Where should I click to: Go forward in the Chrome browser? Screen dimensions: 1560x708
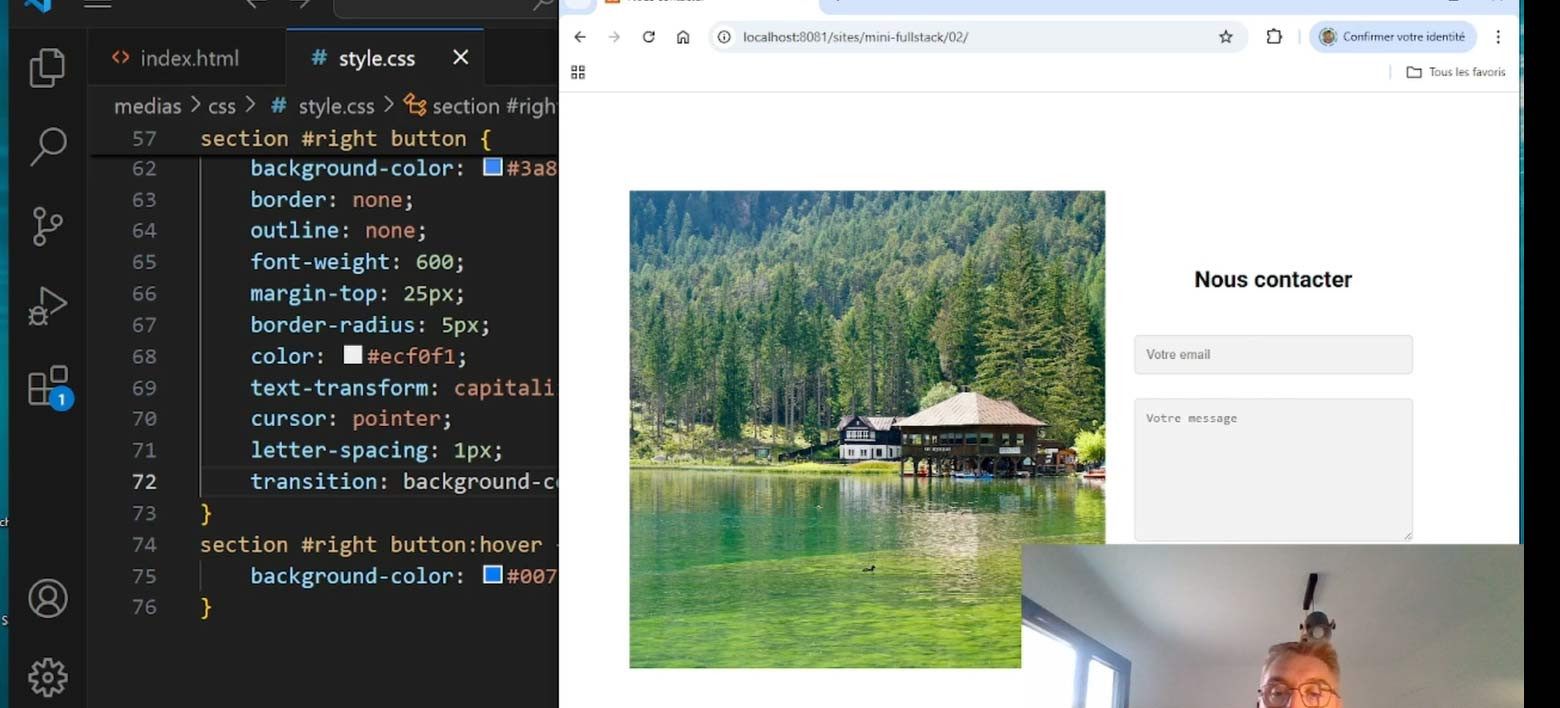614,37
